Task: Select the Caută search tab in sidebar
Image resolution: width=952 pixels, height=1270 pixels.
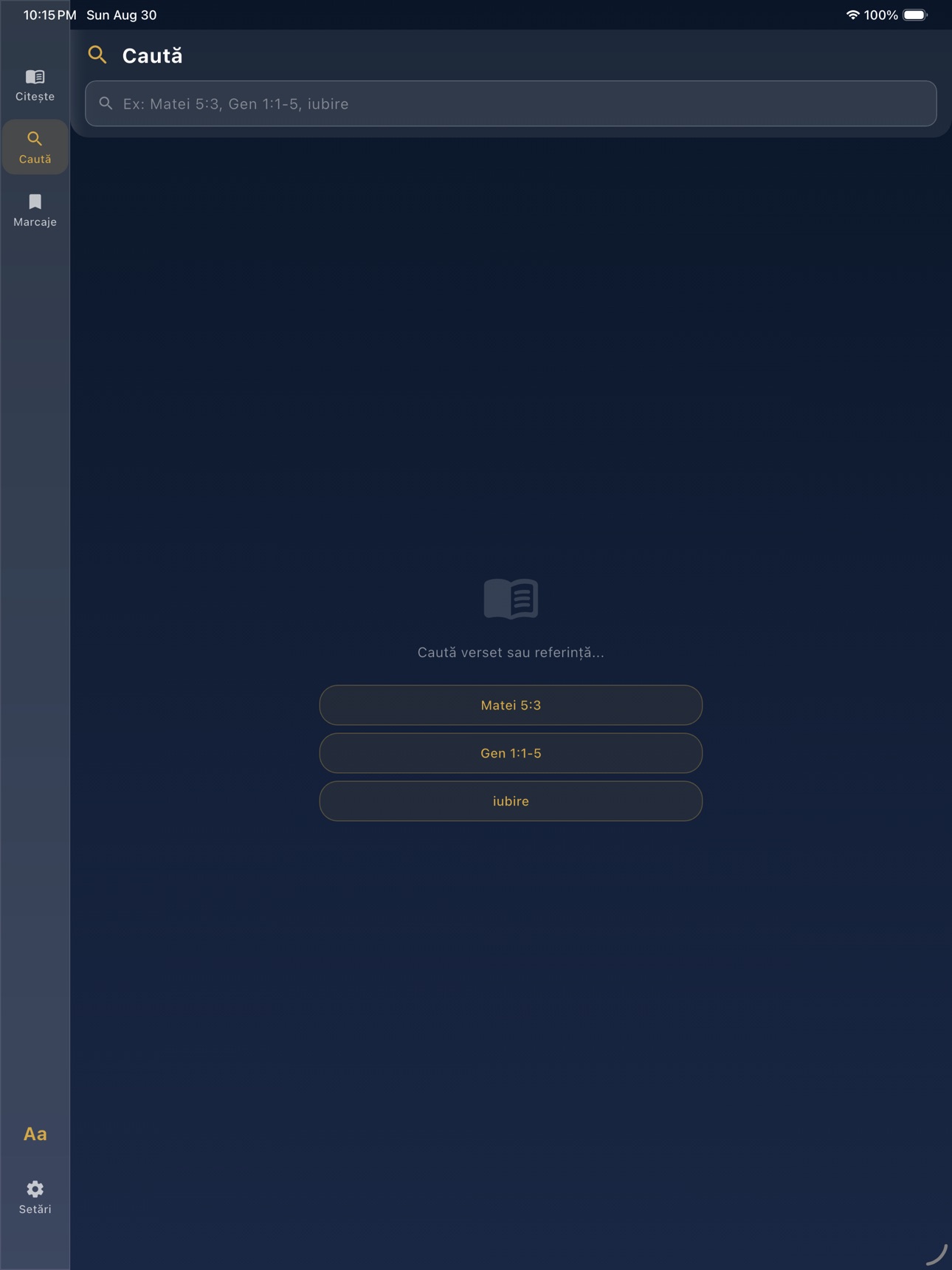Action: coord(35,148)
